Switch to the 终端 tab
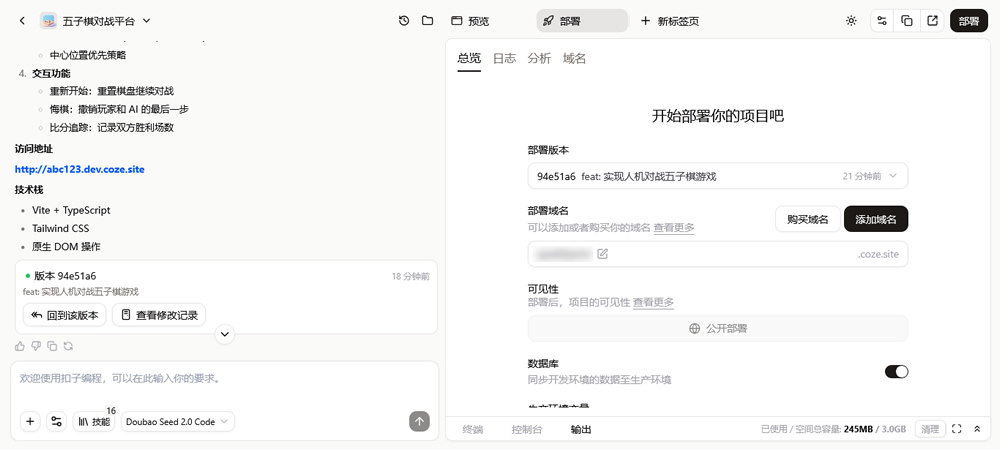The width and height of the screenshot is (1000, 450). [x=472, y=430]
